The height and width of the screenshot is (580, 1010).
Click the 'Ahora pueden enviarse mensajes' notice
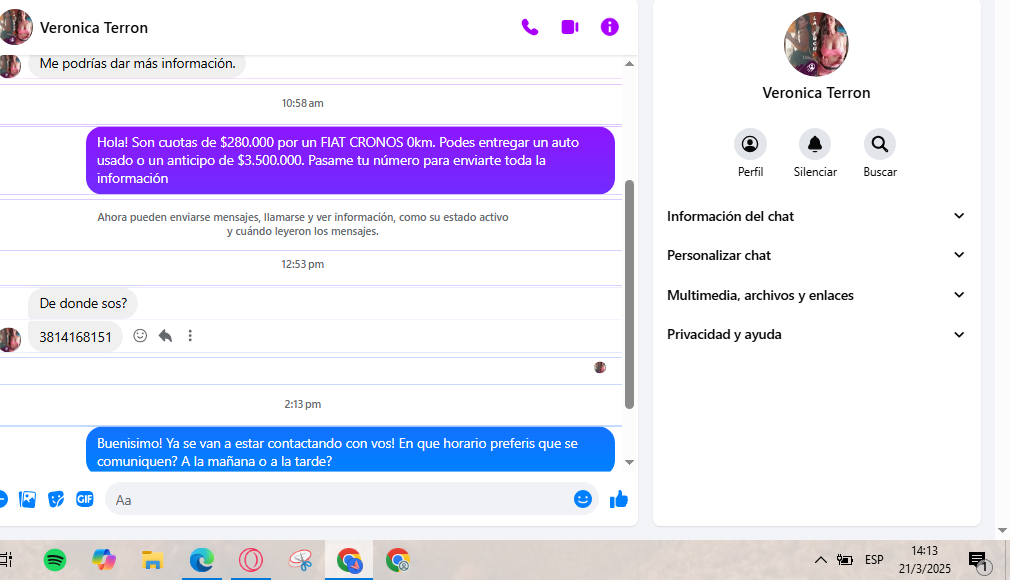(x=303, y=224)
